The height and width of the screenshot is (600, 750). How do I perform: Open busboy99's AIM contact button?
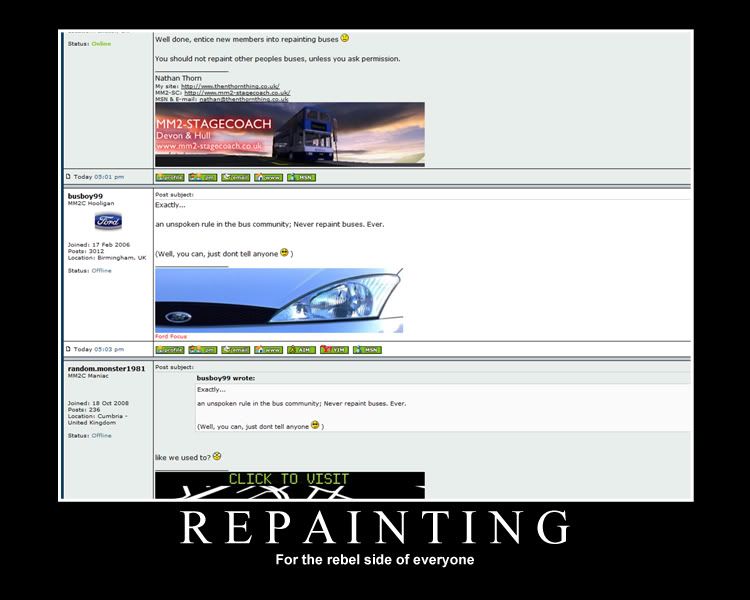point(301,349)
